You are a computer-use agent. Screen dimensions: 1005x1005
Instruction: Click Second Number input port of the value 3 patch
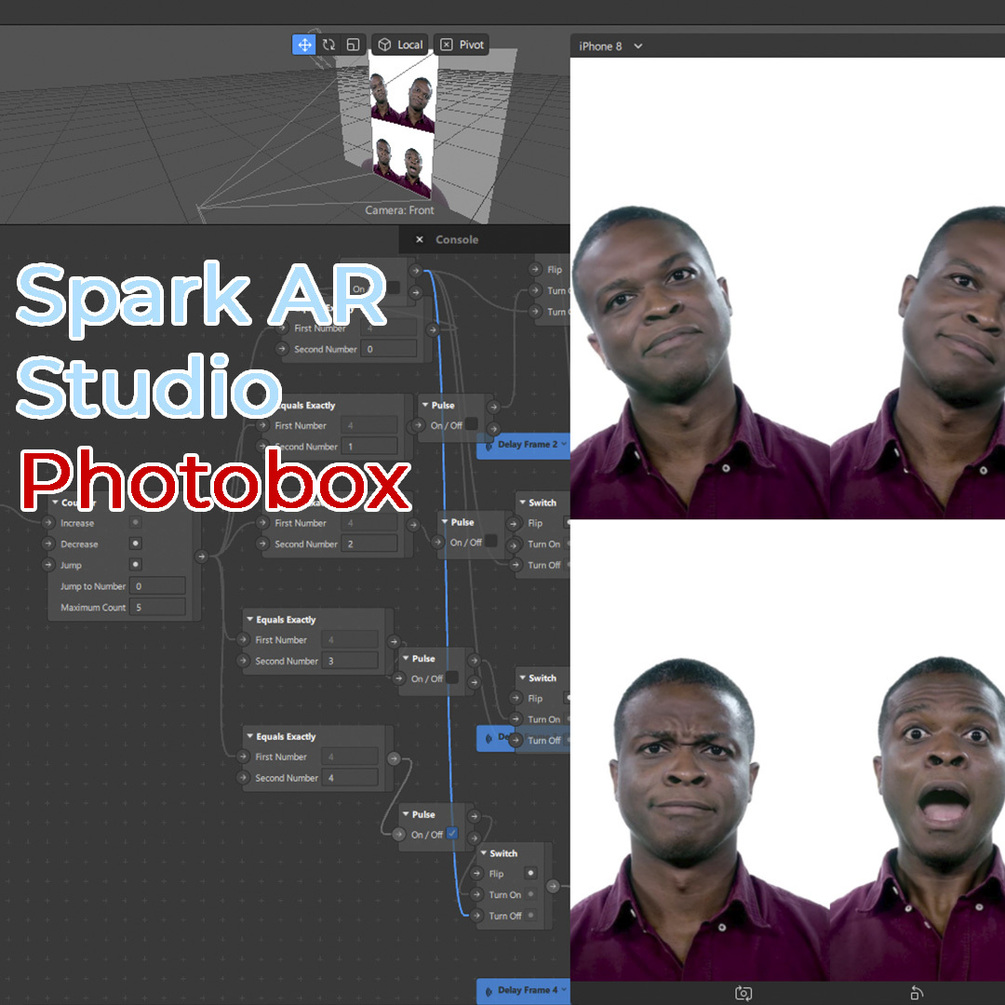[x=243, y=661]
